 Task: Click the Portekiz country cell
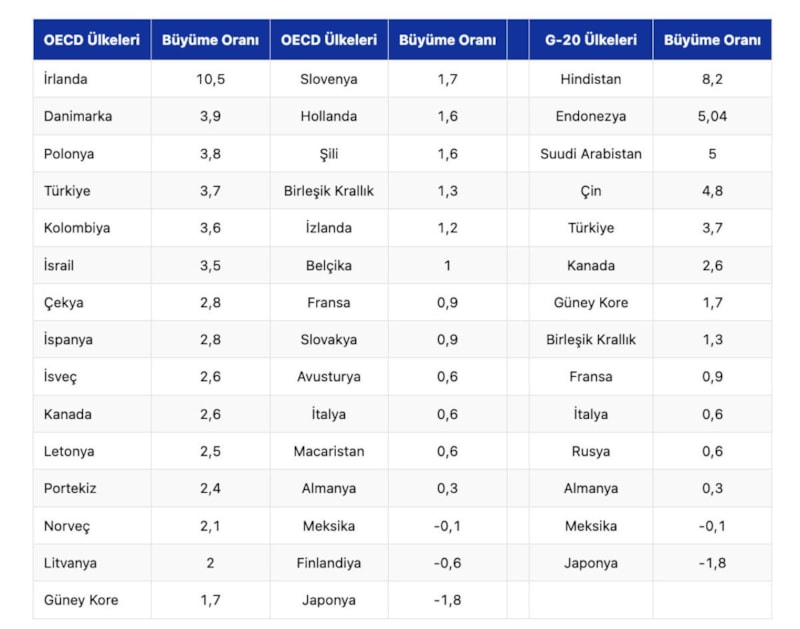tap(92, 488)
